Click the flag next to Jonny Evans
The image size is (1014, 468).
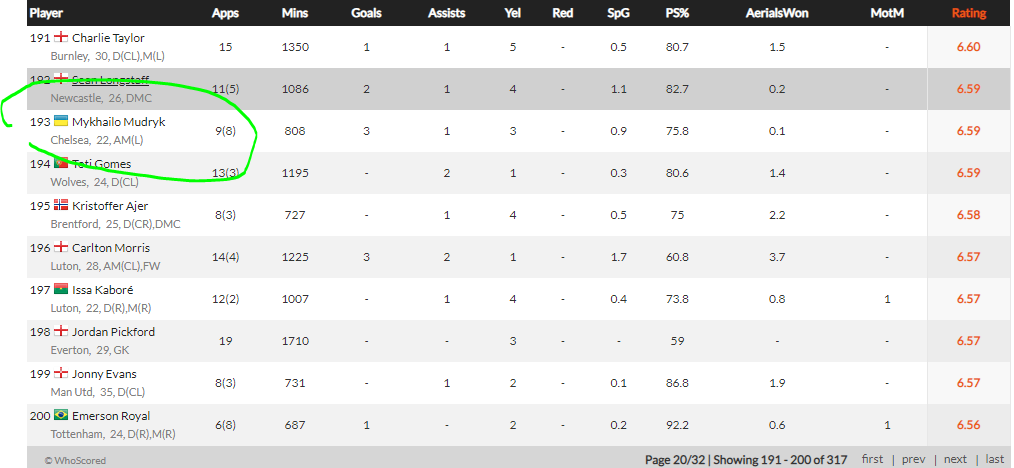60,374
